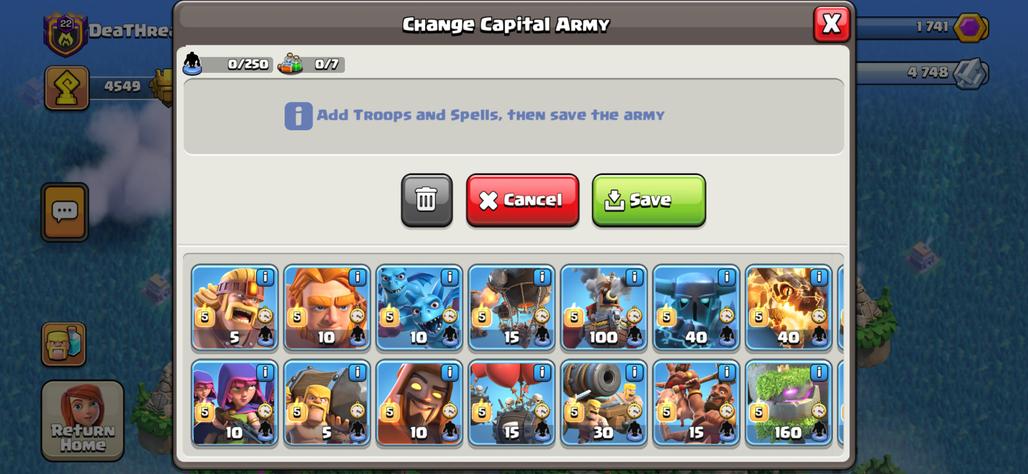The height and width of the screenshot is (474, 1028).
Task: Open info for Hog Raiders card
Action: 726,372
